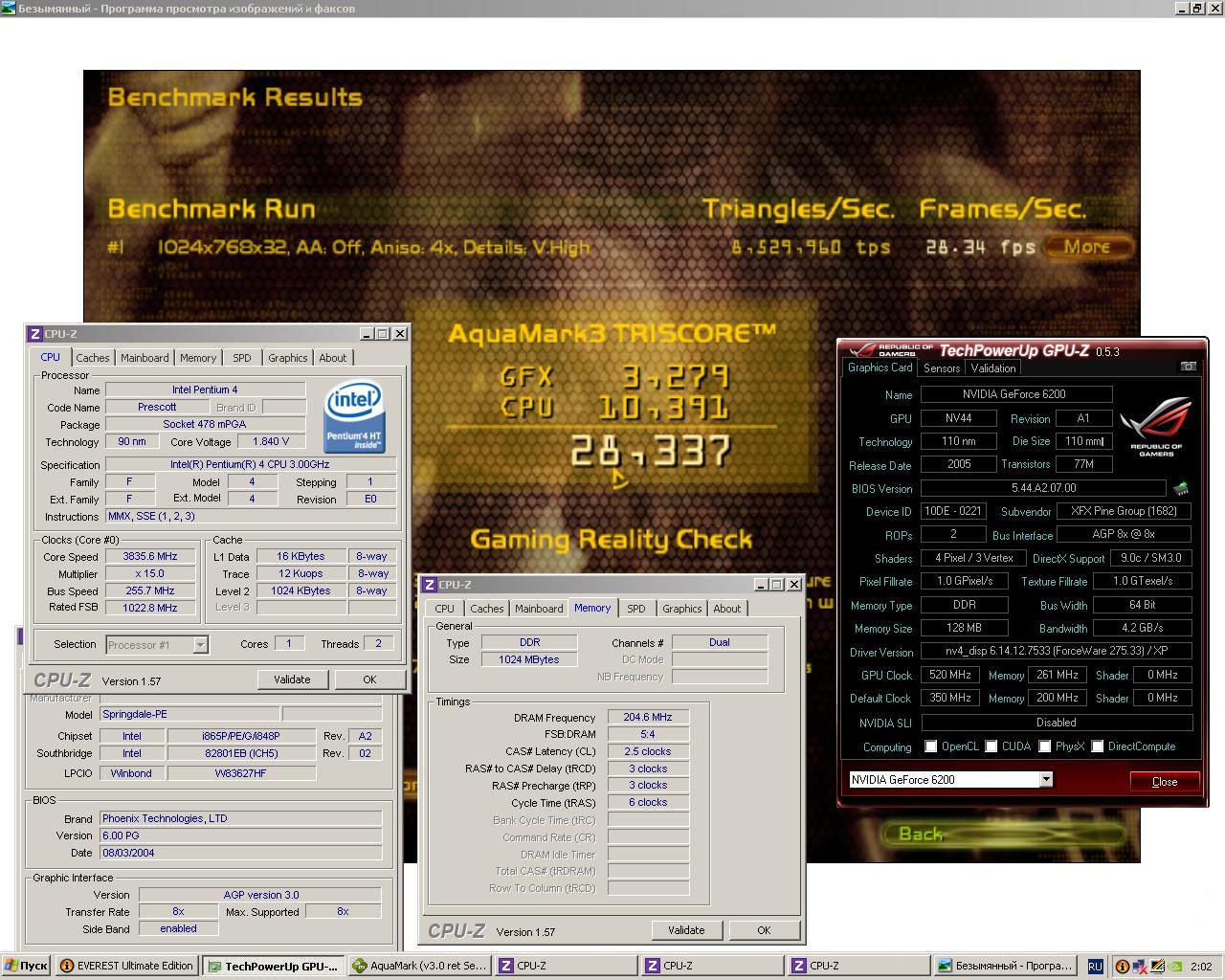Open CPU tab in CPU-Z memory window
The width and height of the screenshot is (1225, 980).
point(445,609)
